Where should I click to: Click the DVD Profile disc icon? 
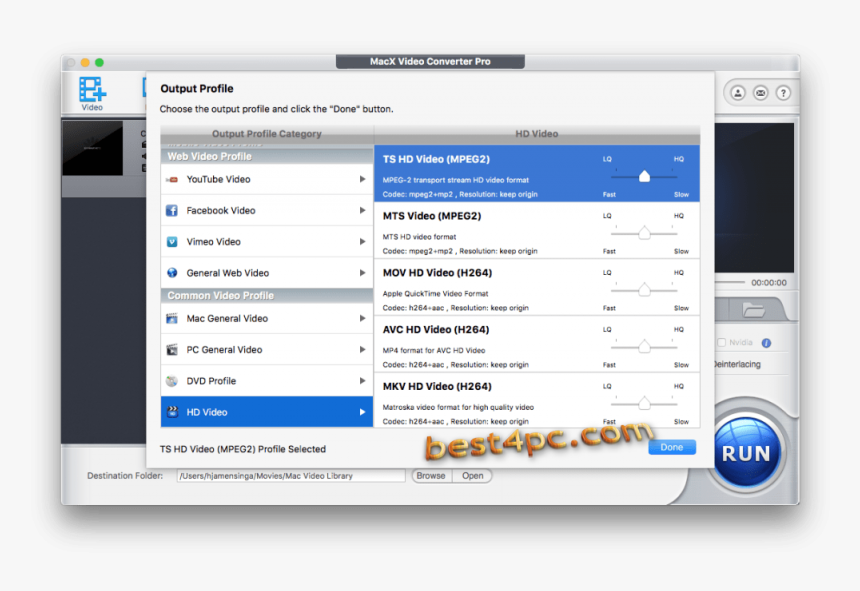[172, 381]
